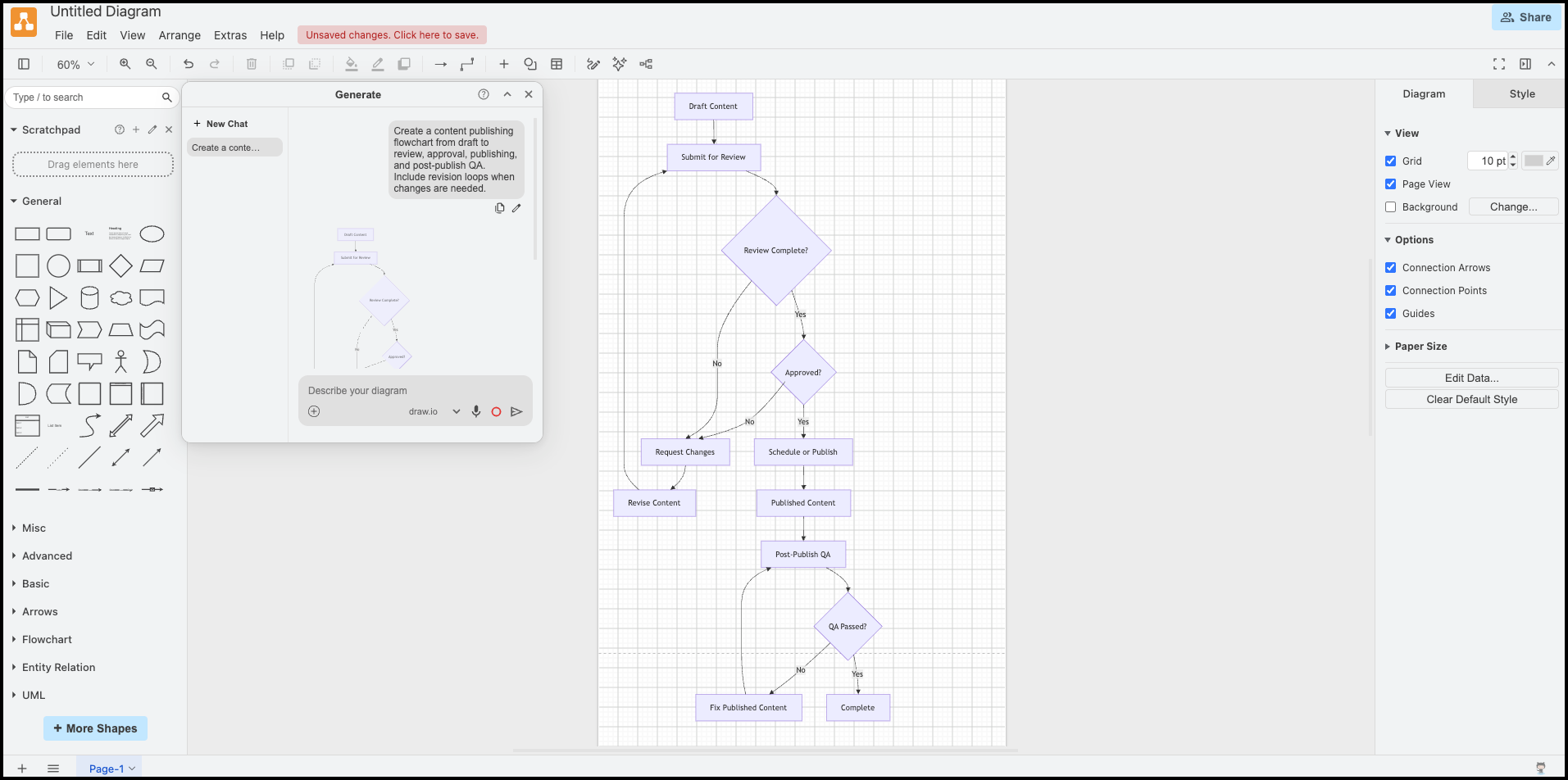Click the insert table icon
This screenshot has height=780, width=1568.
557,64
